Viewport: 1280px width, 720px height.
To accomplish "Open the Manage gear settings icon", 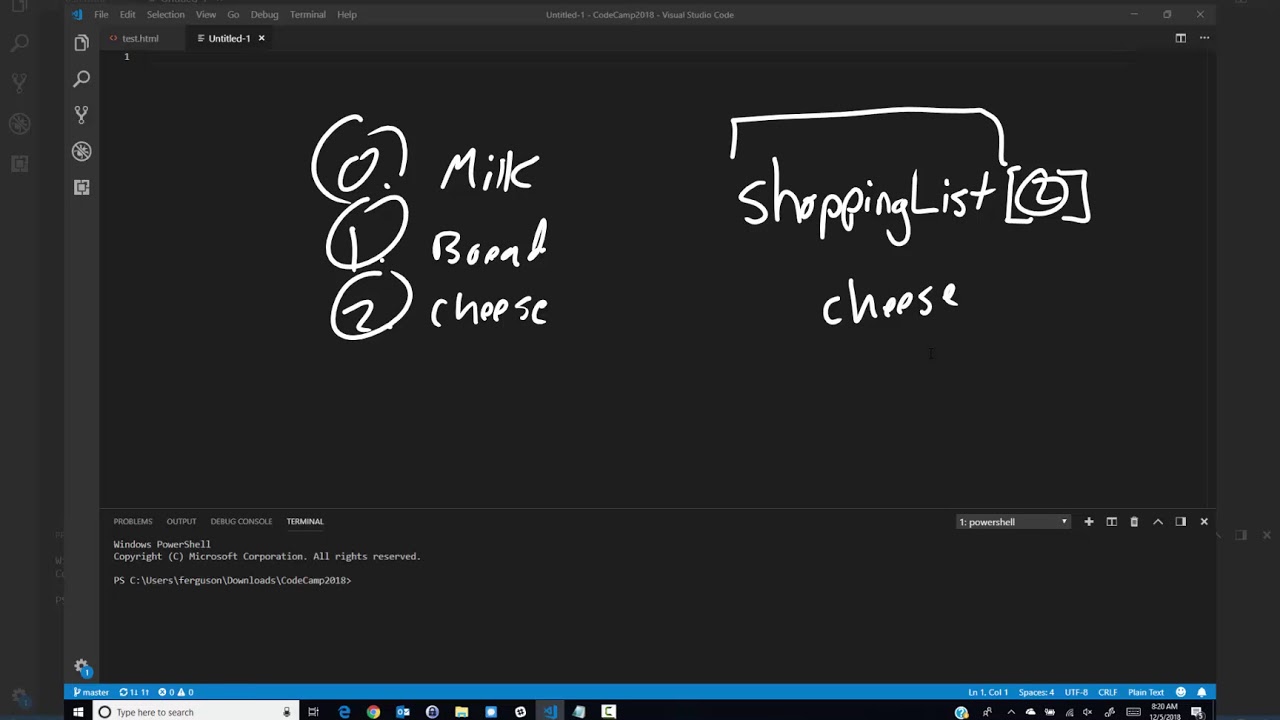I will tap(82, 667).
